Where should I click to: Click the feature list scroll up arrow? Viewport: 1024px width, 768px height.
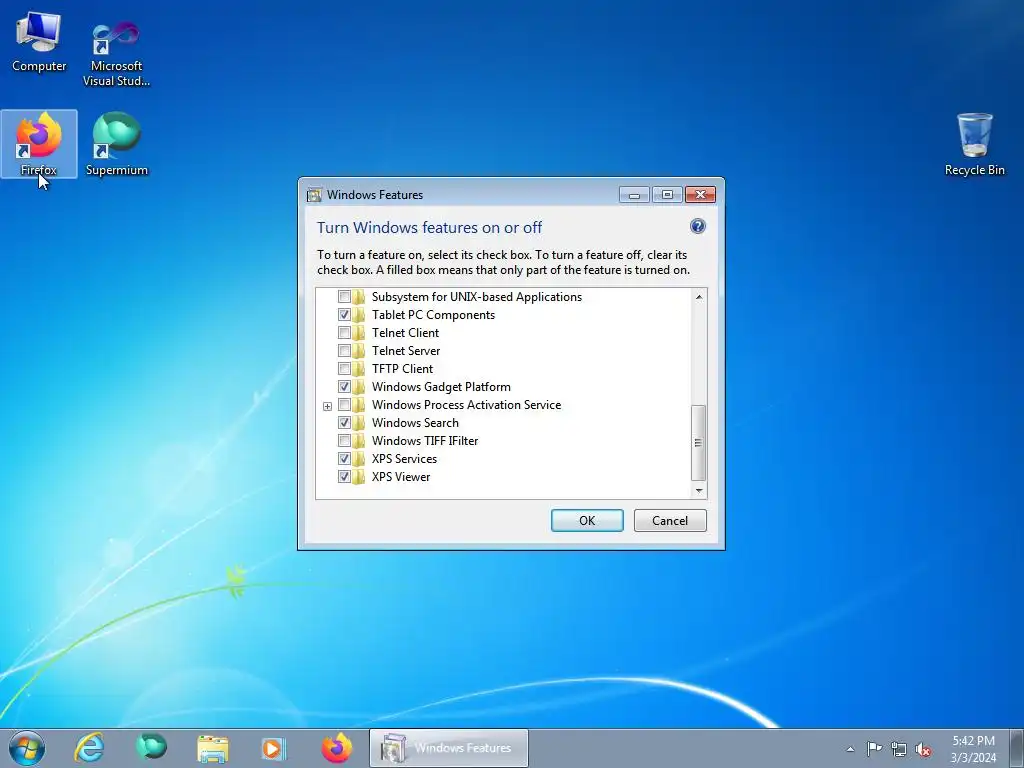click(x=699, y=297)
